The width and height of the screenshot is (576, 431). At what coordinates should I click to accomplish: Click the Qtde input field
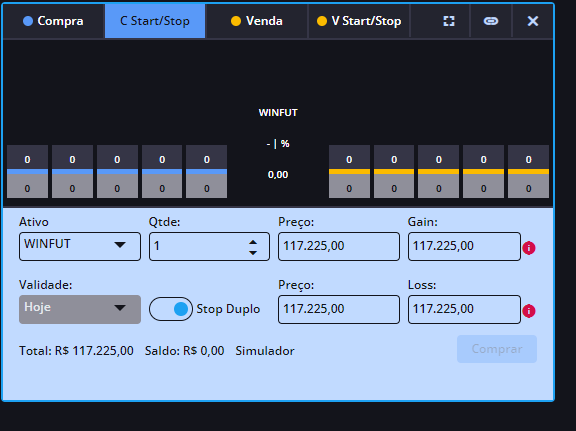tap(209, 246)
